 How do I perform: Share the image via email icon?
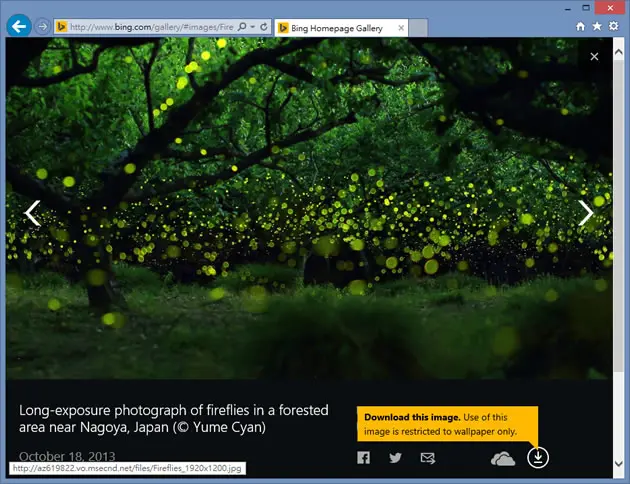point(428,458)
